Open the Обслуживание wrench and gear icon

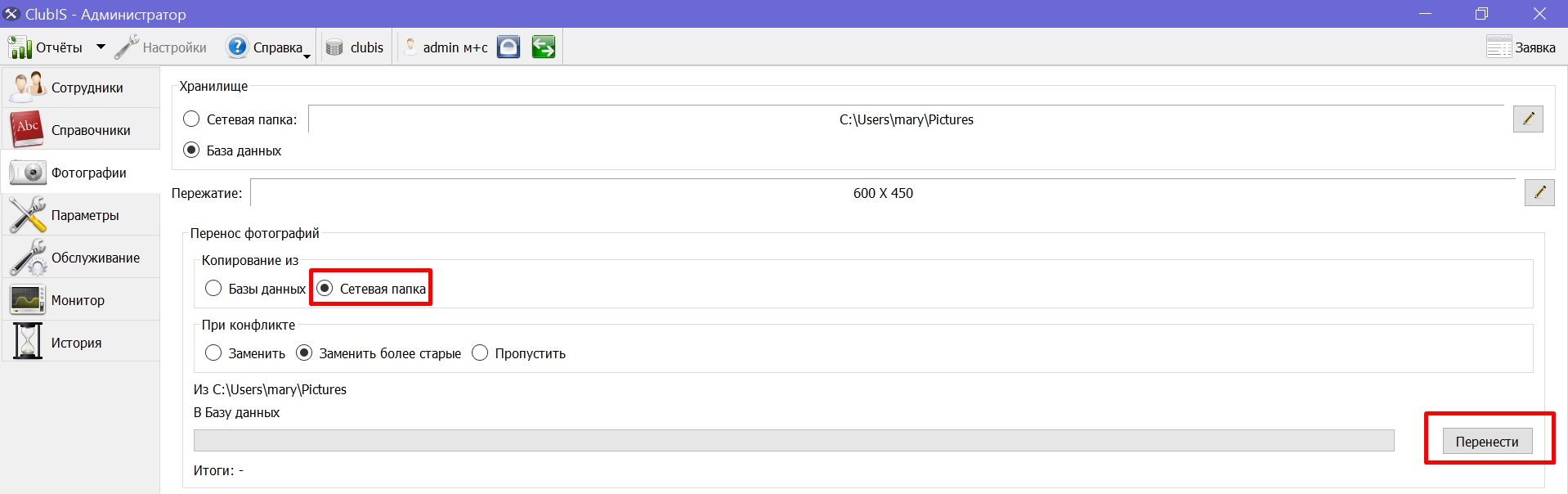tap(28, 258)
